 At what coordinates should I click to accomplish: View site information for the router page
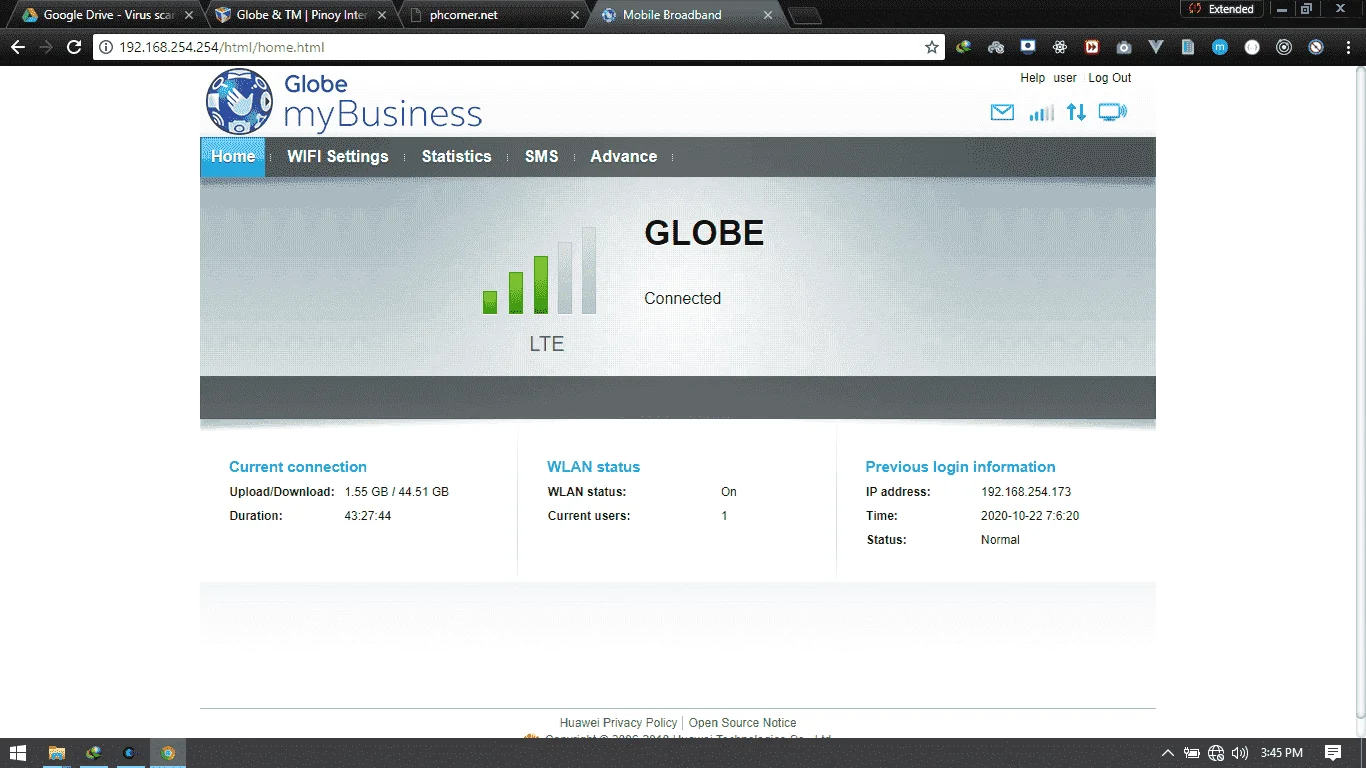pos(106,47)
